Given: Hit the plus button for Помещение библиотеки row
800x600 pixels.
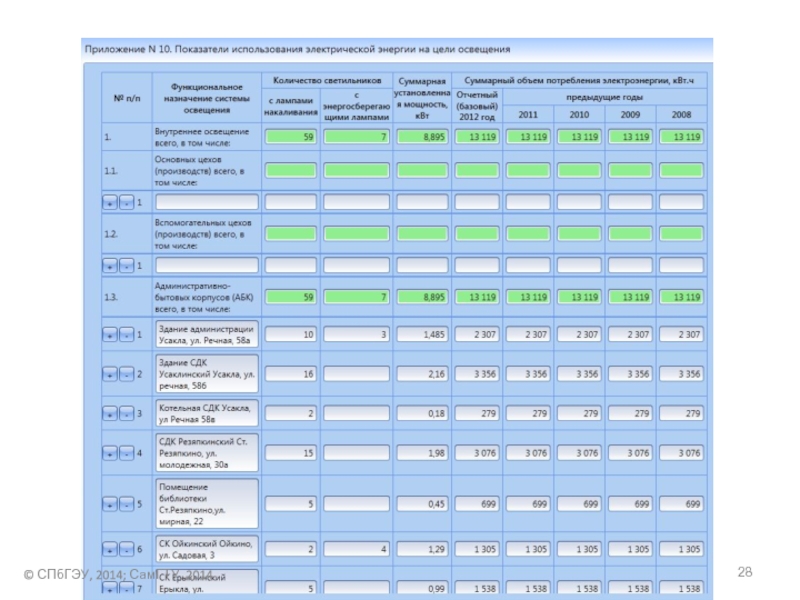Looking at the screenshot, I should coord(110,505).
